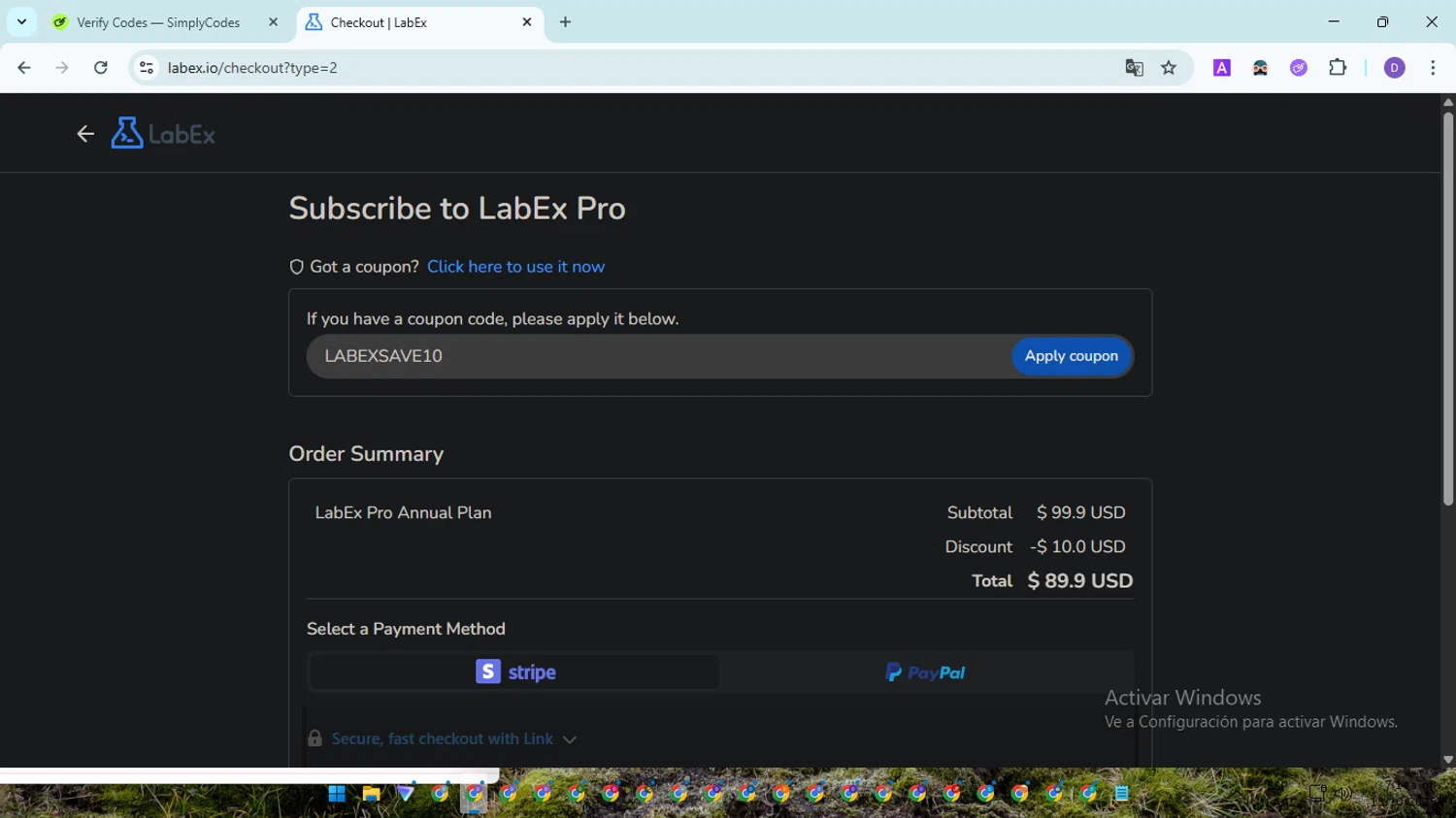Open the notepad icon on taskbar

[x=1122, y=794]
